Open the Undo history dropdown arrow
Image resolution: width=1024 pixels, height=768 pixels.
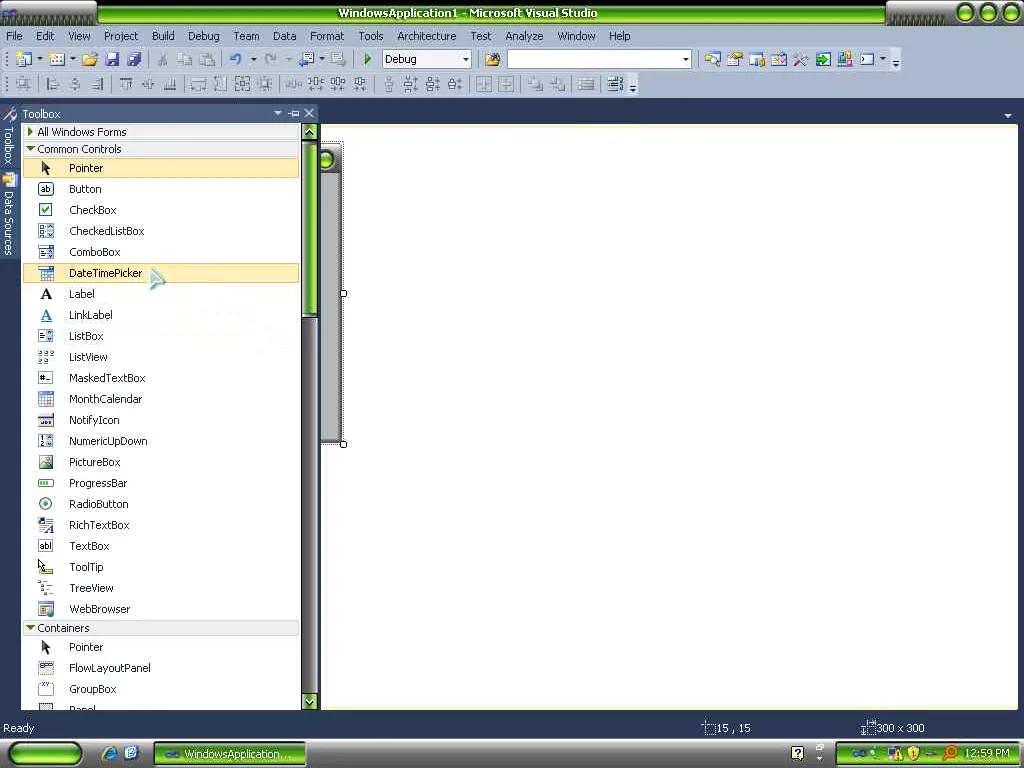coord(253,59)
